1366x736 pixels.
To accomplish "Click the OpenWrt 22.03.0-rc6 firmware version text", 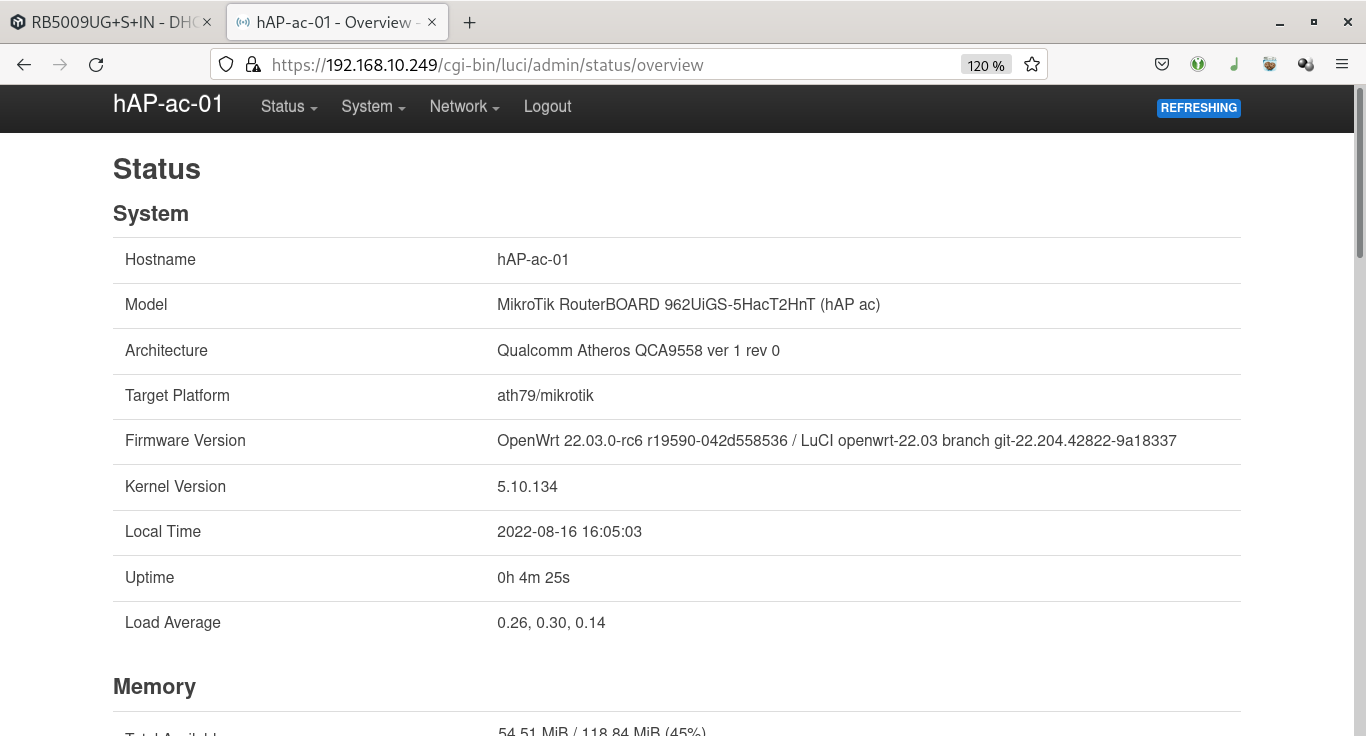I will point(837,441).
